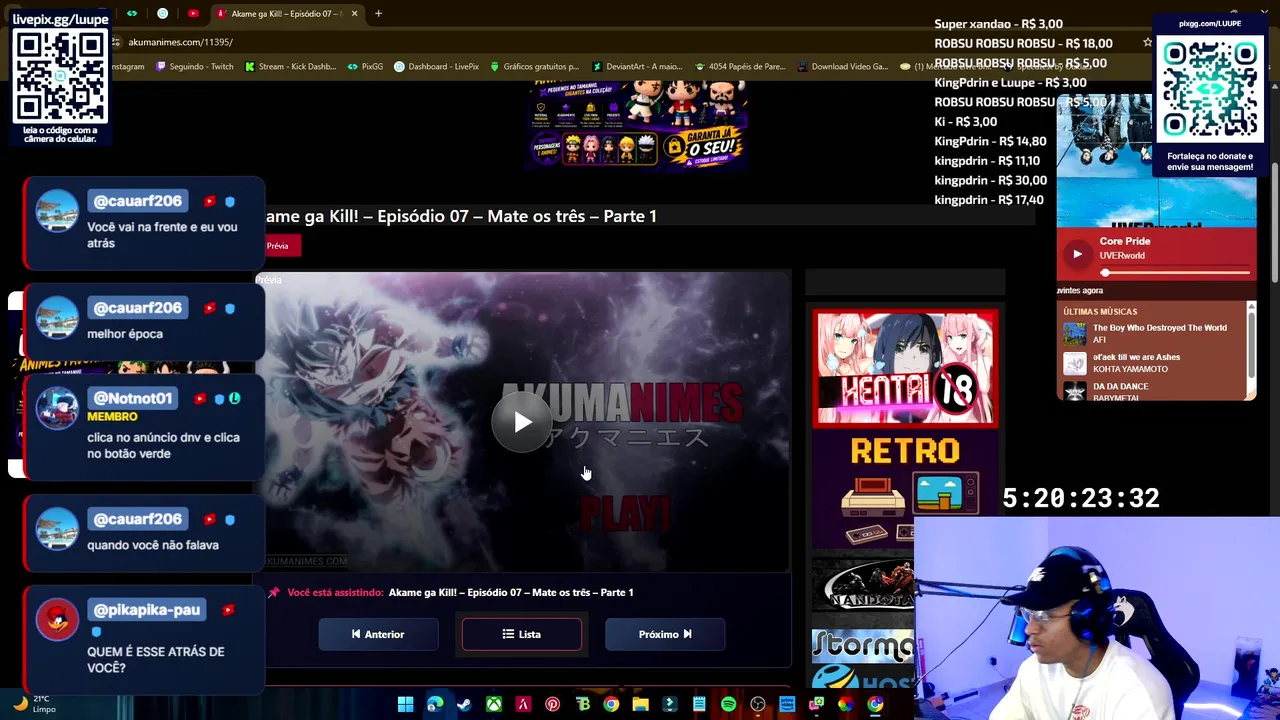Open Microsoft Edge from taskbar
The image size is (1280, 720).
435,705
